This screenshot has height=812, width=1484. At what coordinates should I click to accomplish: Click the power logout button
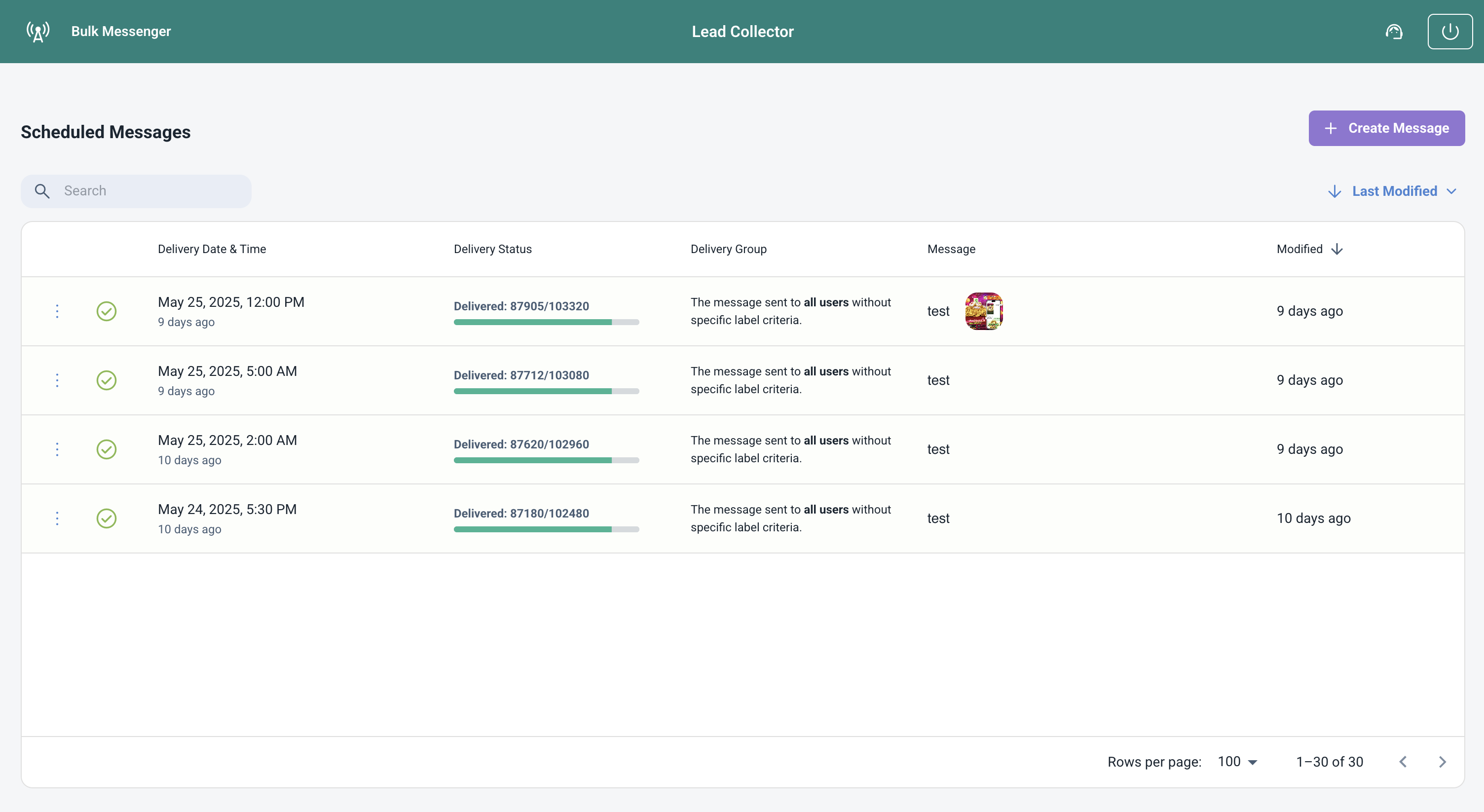[1449, 32]
